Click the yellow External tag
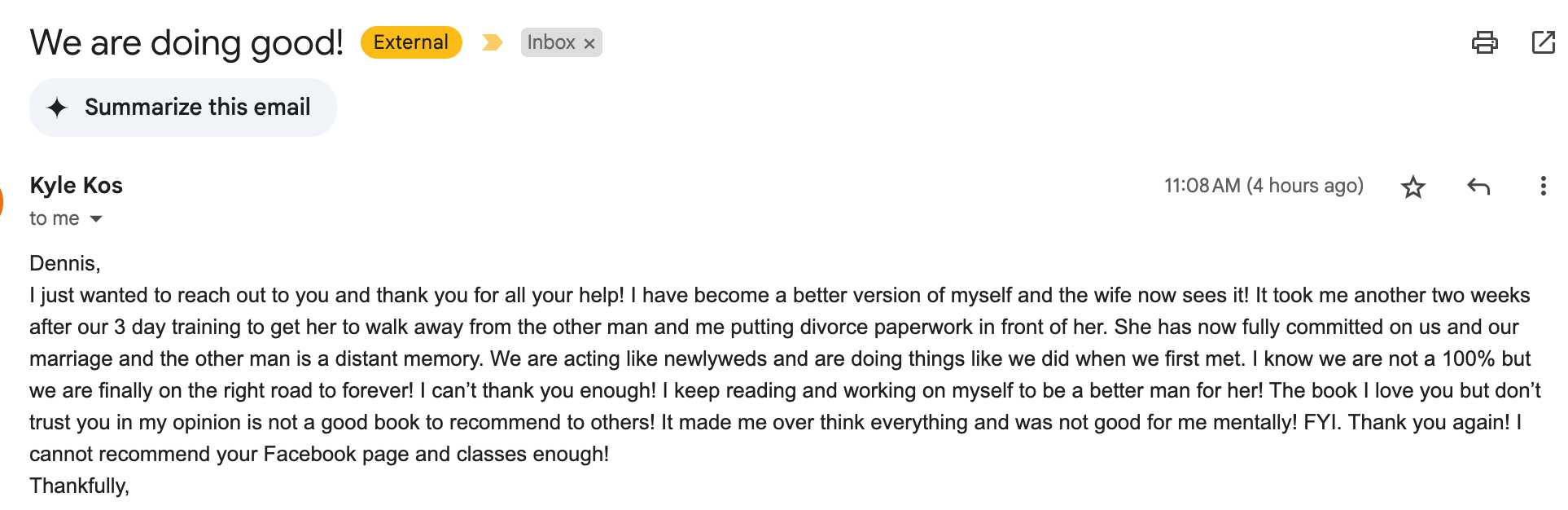The image size is (1568, 510). pos(410,42)
